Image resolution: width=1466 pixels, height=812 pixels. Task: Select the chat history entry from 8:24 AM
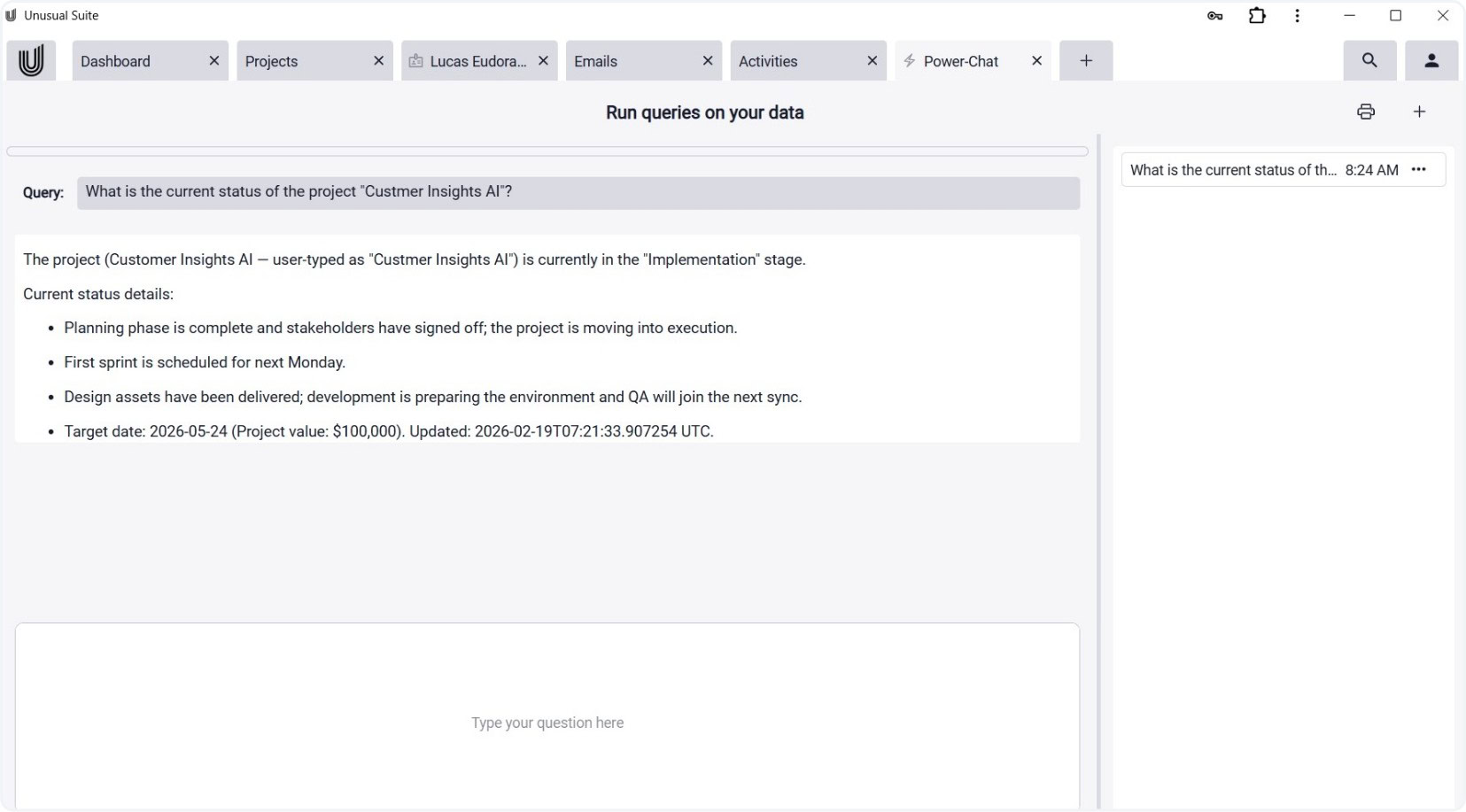pos(1232,170)
